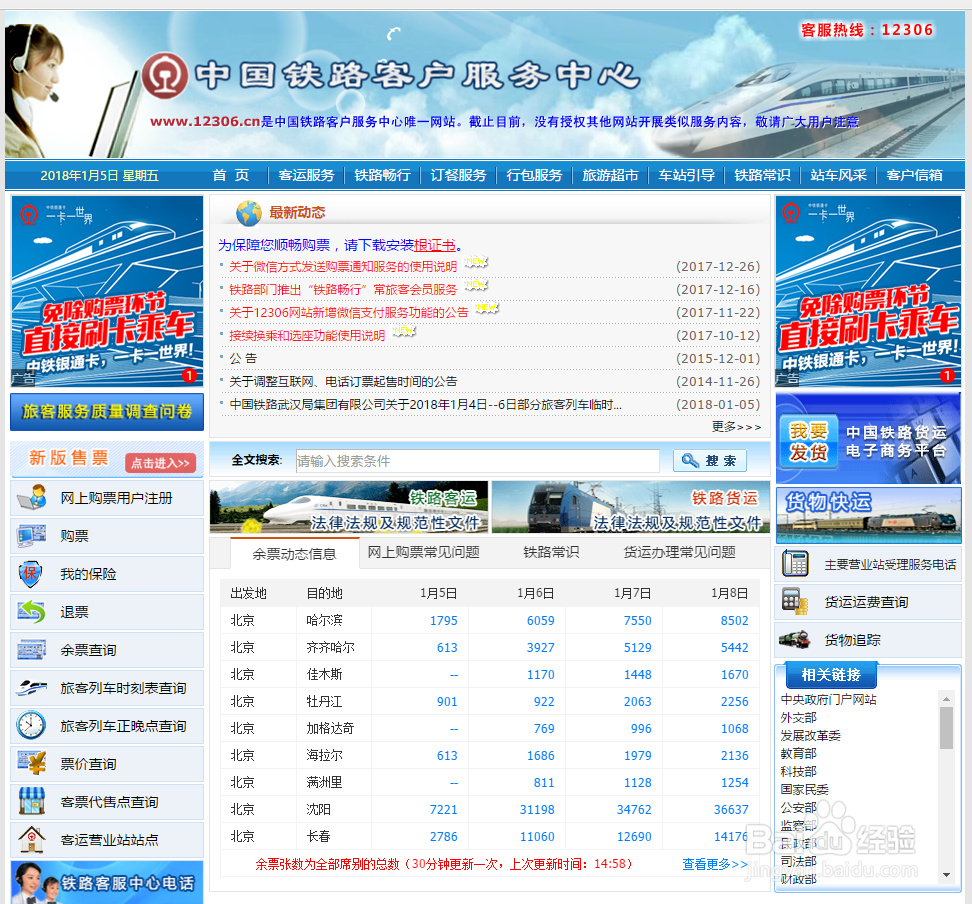Click the globe icon next to 最新动态

(x=249, y=213)
